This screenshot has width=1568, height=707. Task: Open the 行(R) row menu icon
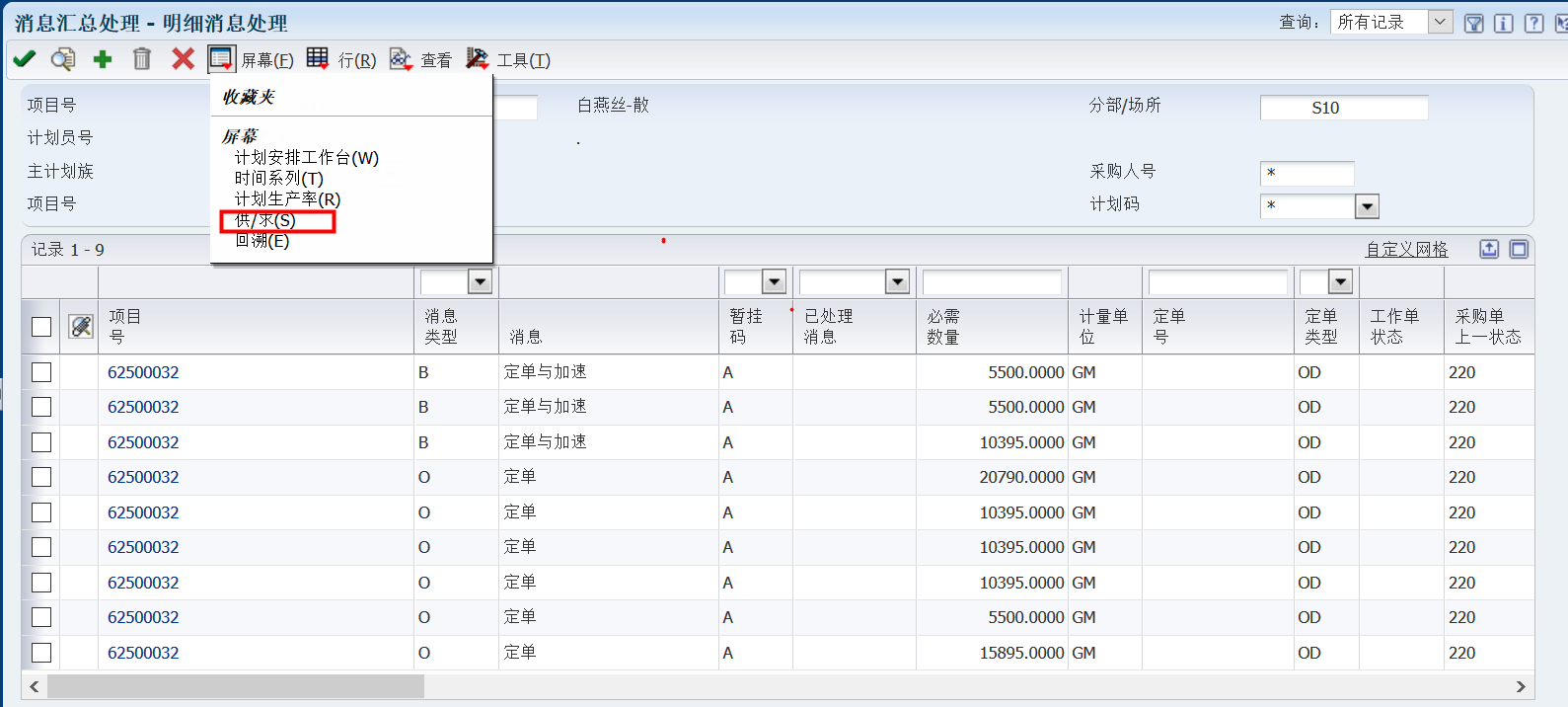tap(318, 59)
